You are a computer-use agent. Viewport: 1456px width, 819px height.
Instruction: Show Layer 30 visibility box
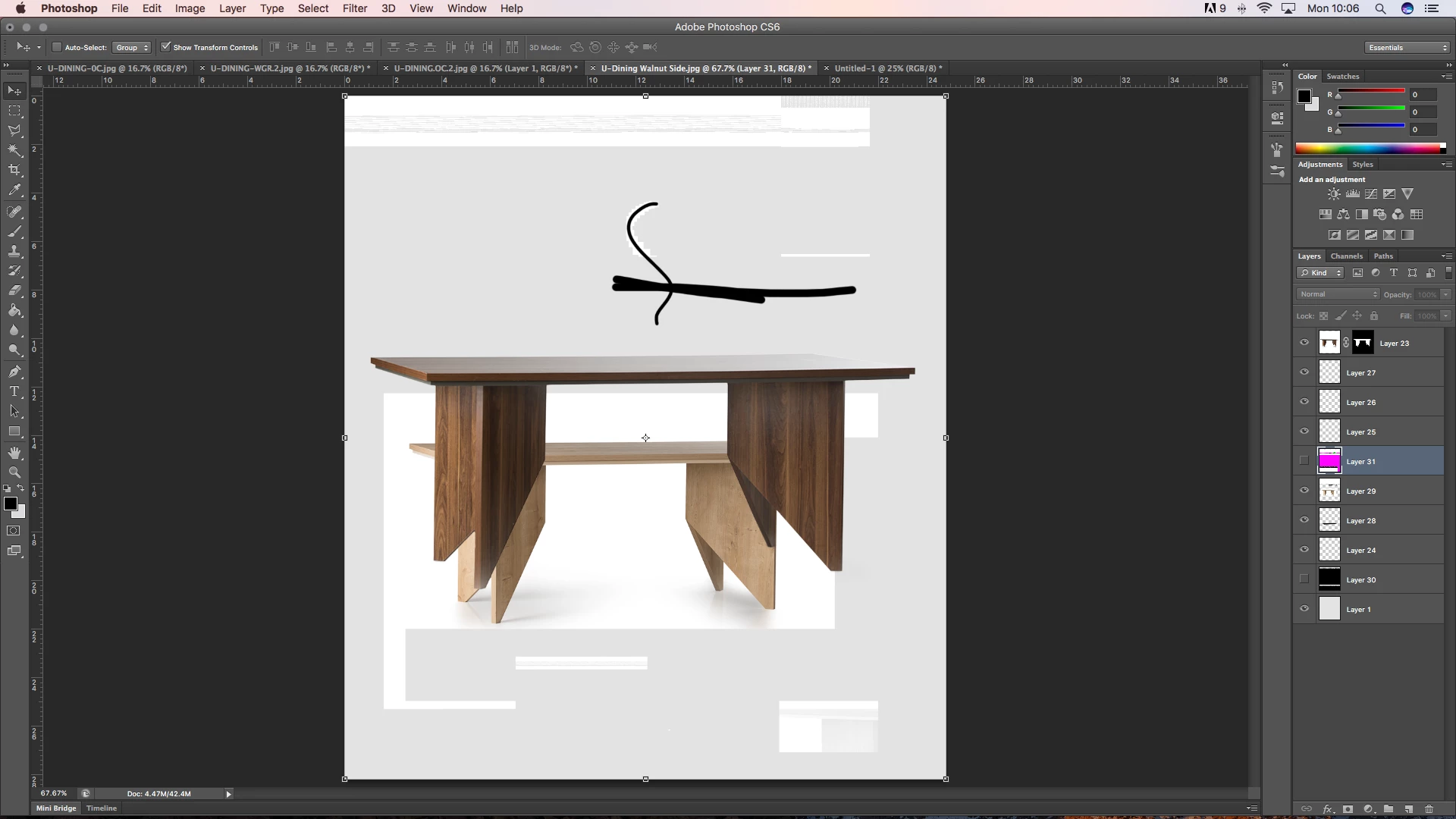click(1304, 579)
